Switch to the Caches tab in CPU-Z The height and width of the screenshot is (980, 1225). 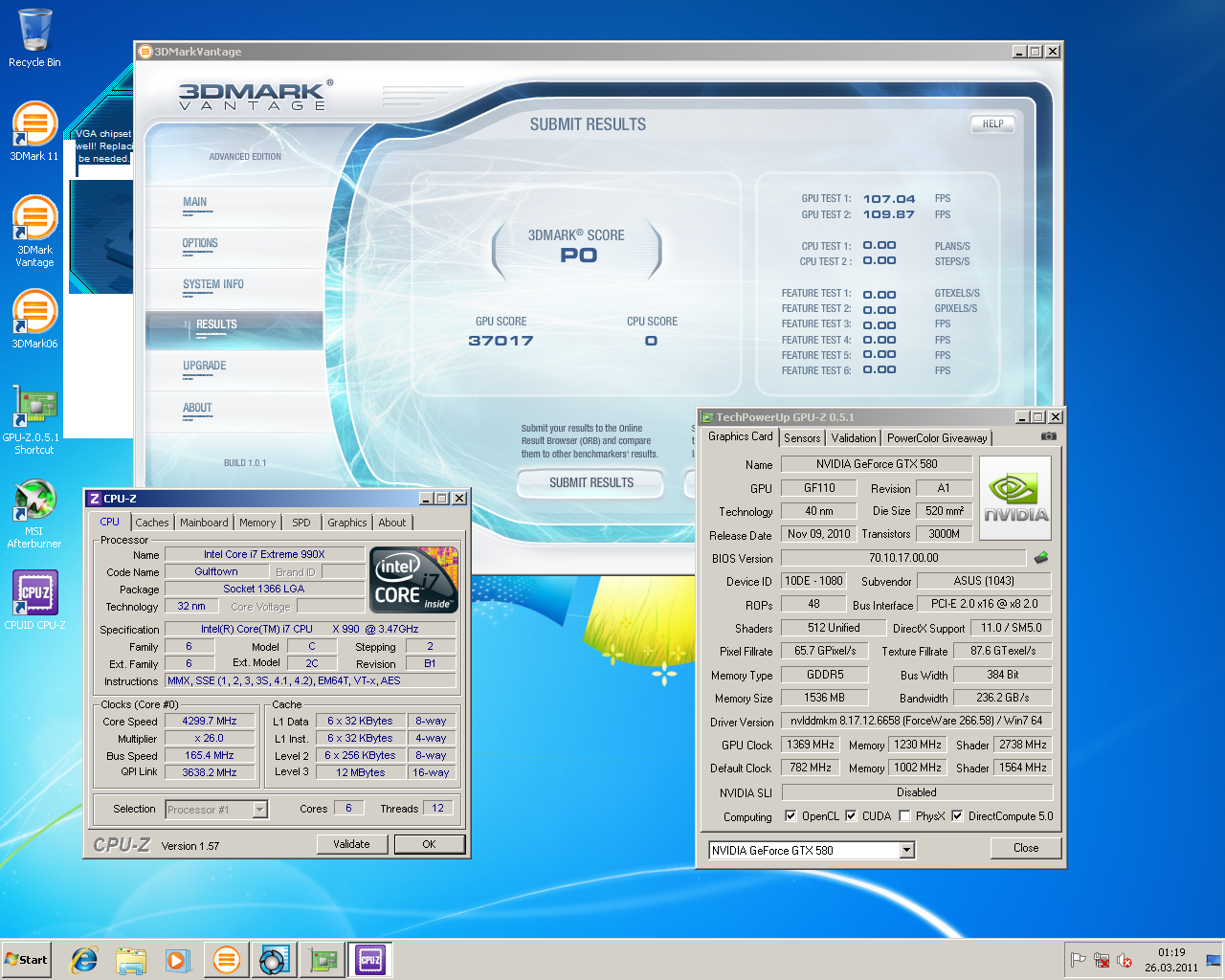pyautogui.click(x=151, y=523)
